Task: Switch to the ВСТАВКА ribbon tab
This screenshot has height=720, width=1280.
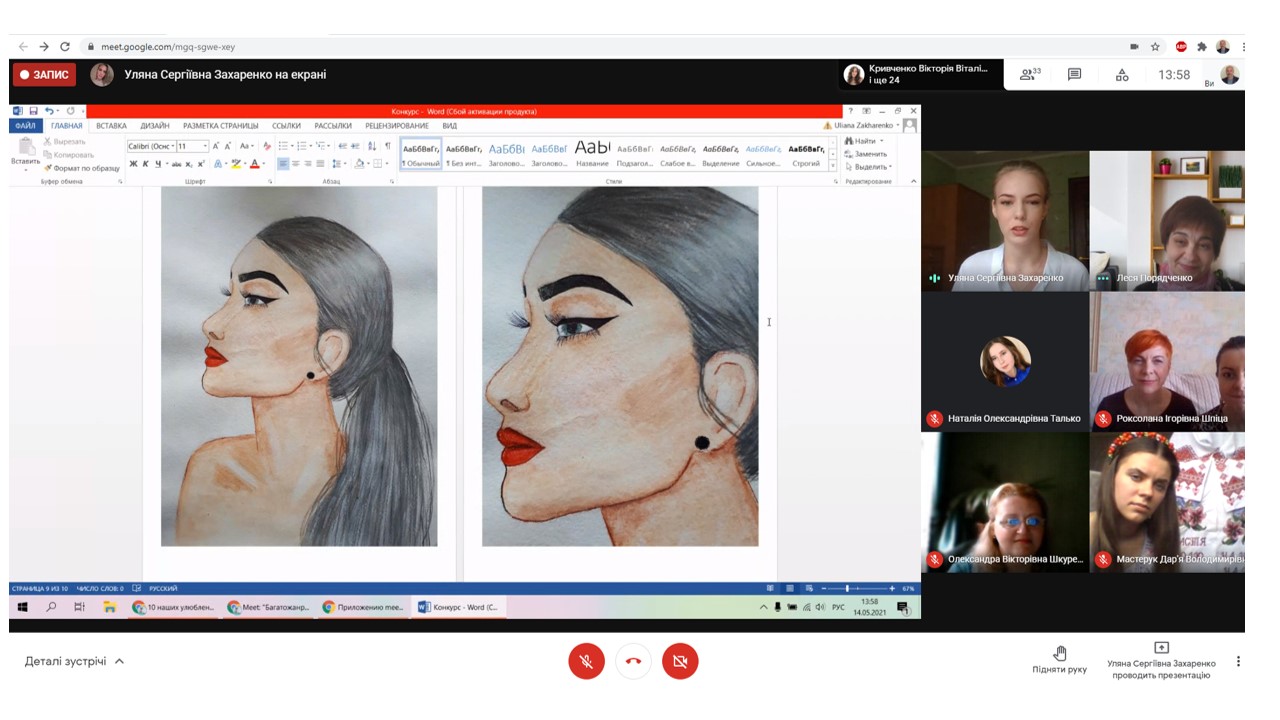Action: [x=111, y=126]
